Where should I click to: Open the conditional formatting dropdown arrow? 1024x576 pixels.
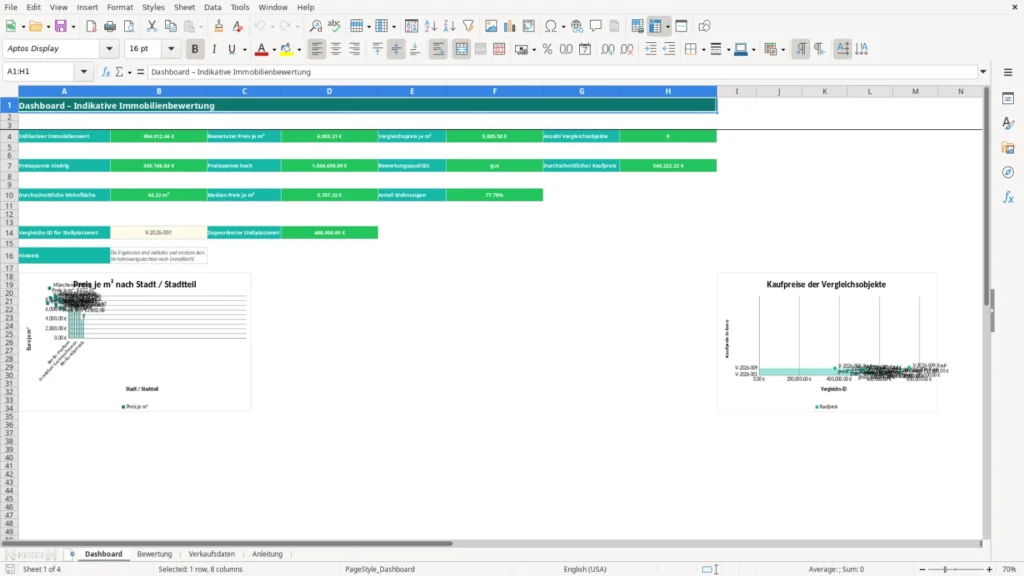click(x=783, y=50)
